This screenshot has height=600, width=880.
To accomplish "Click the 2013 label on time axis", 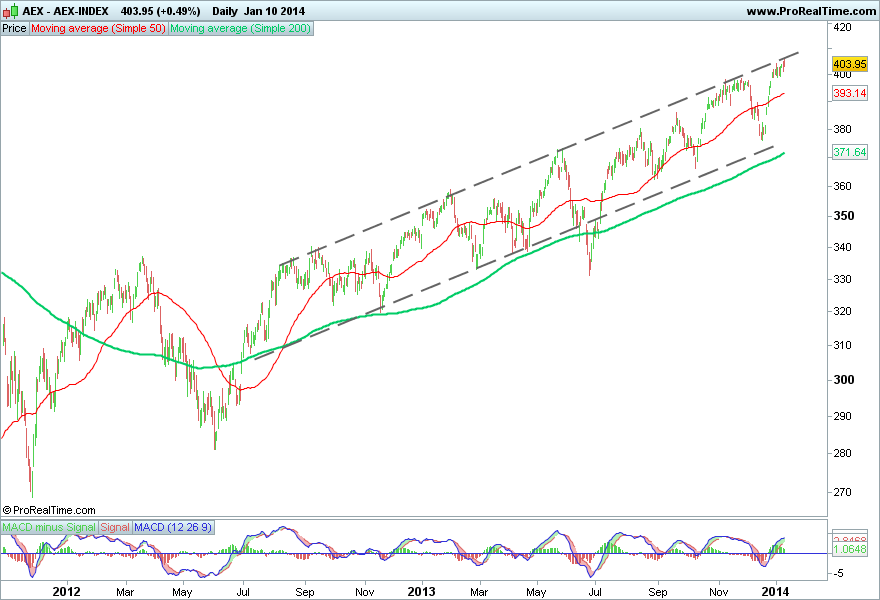I will (x=421, y=592).
